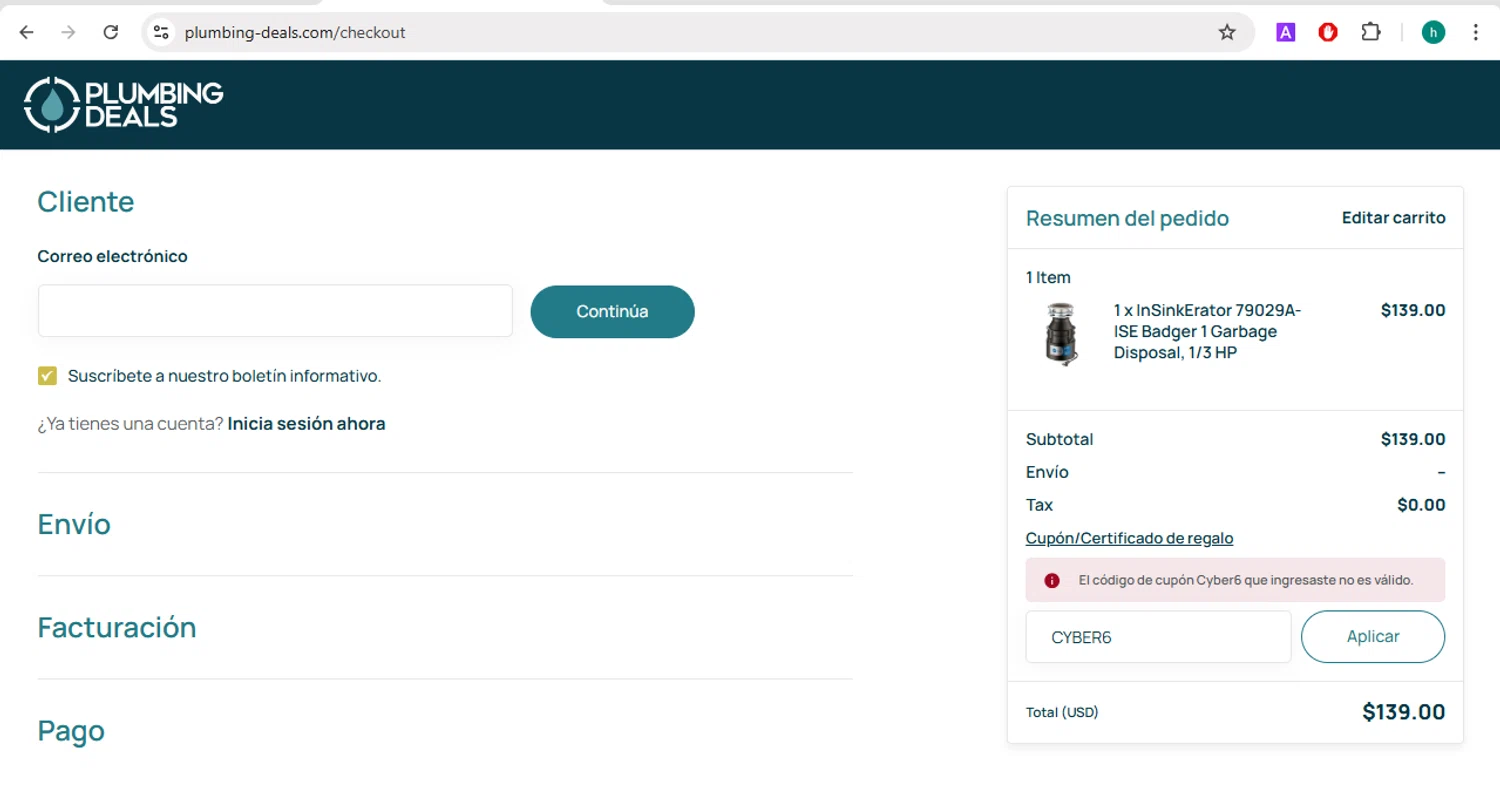Click the invalid coupon error message text
The image size is (1500, 801).
click(1246, 580)
